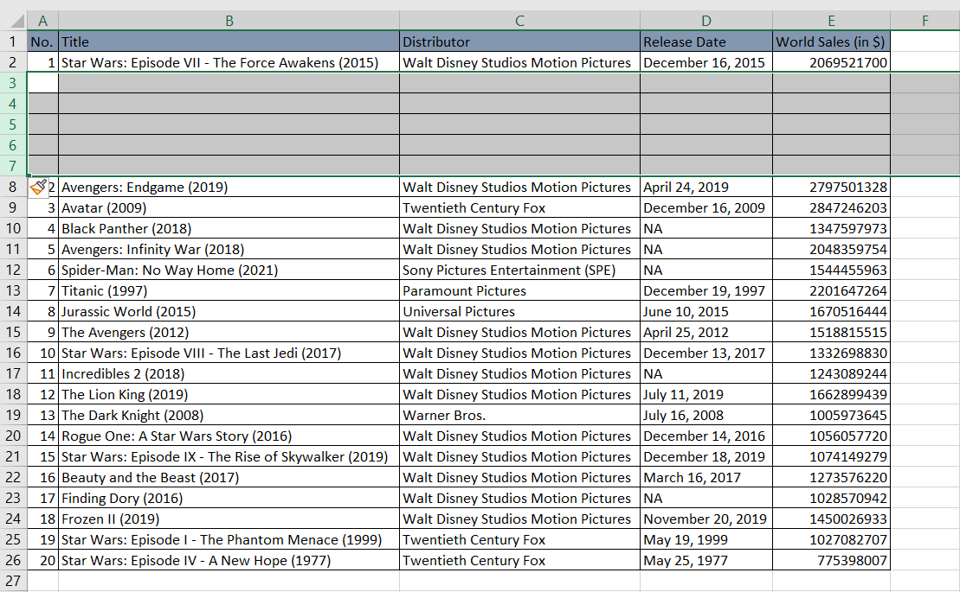Viewport: 960px width, 592px height.
Task: Select column B header
Action: (x=229, y=21)
